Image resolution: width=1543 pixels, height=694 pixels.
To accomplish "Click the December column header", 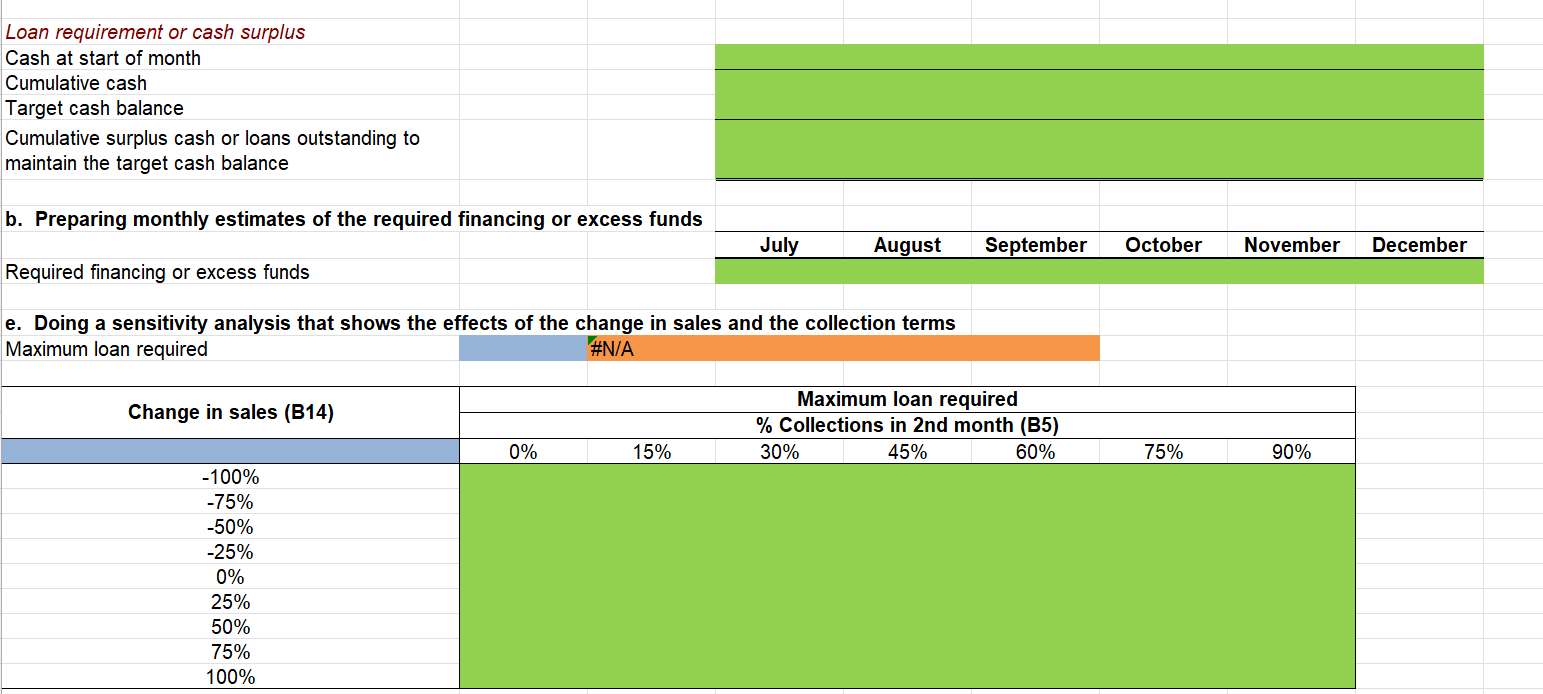I will (x=1419, y=245).
